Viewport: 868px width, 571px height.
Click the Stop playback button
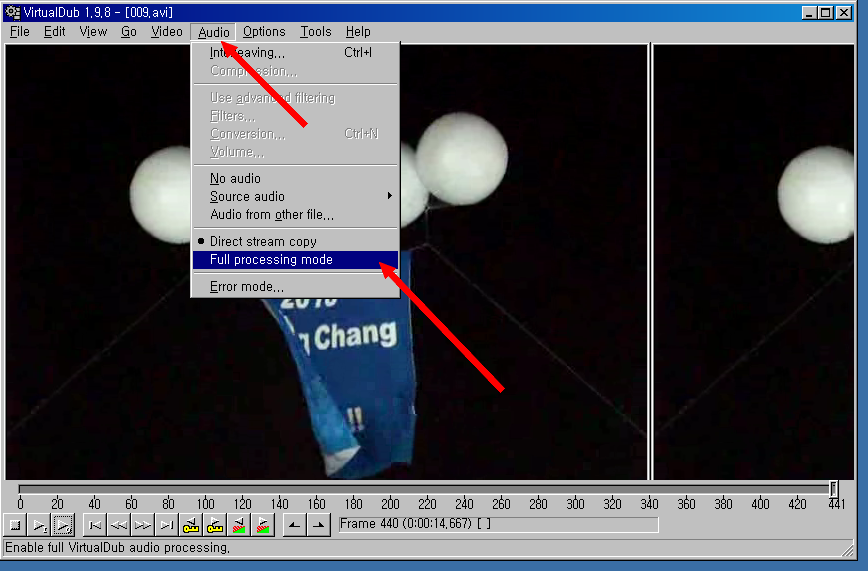[x=16, y=525]
